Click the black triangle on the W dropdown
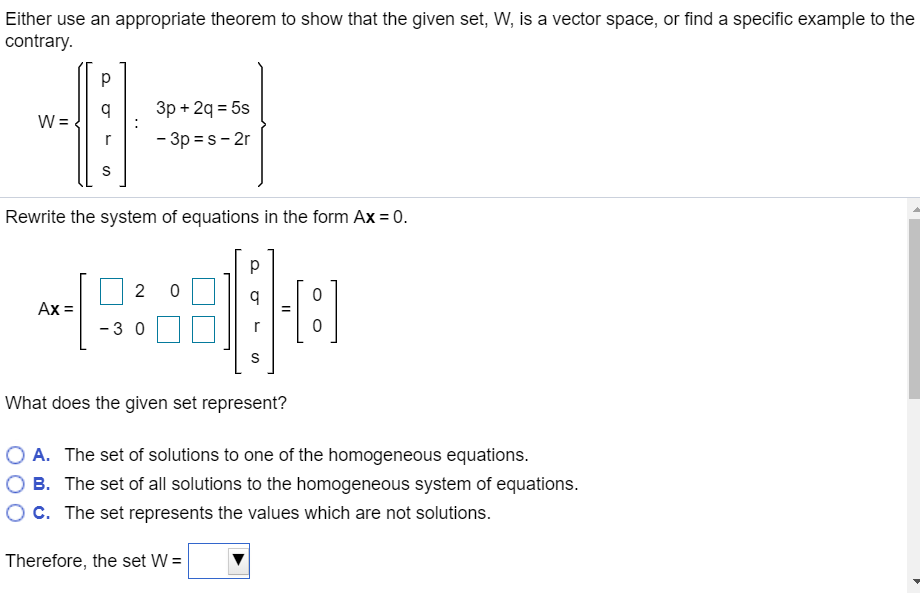 pos(236,561)
